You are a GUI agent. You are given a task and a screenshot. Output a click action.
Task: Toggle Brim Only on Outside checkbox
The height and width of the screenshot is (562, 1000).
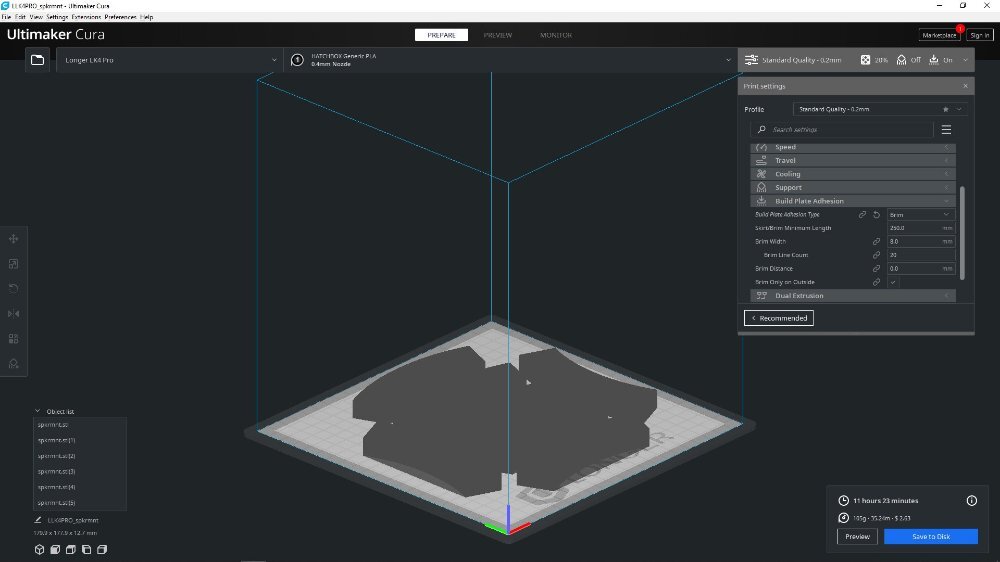click(x=893, y=282)
